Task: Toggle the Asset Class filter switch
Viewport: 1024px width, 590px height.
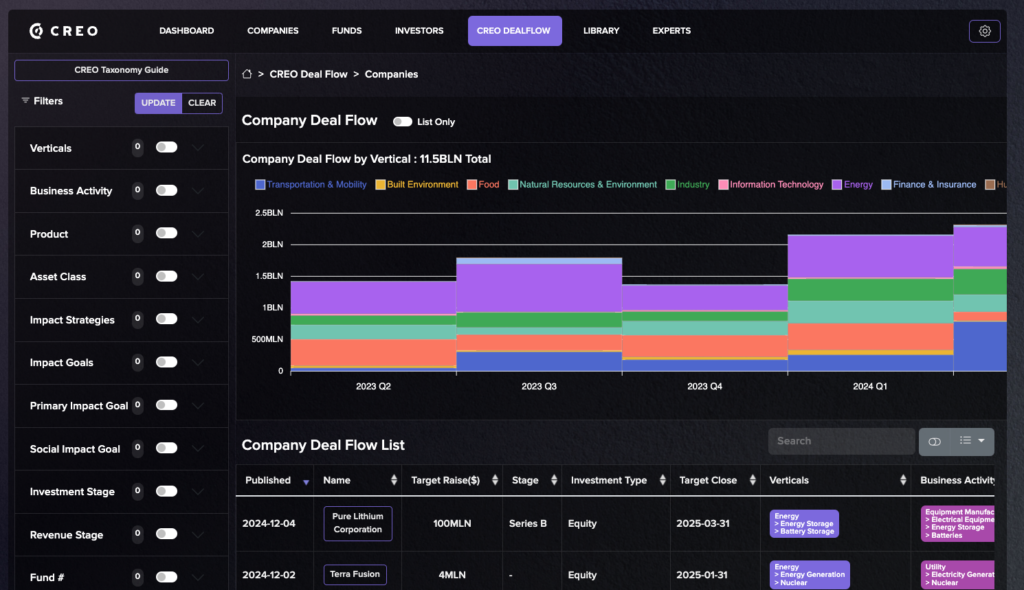Action: (167, 276)
